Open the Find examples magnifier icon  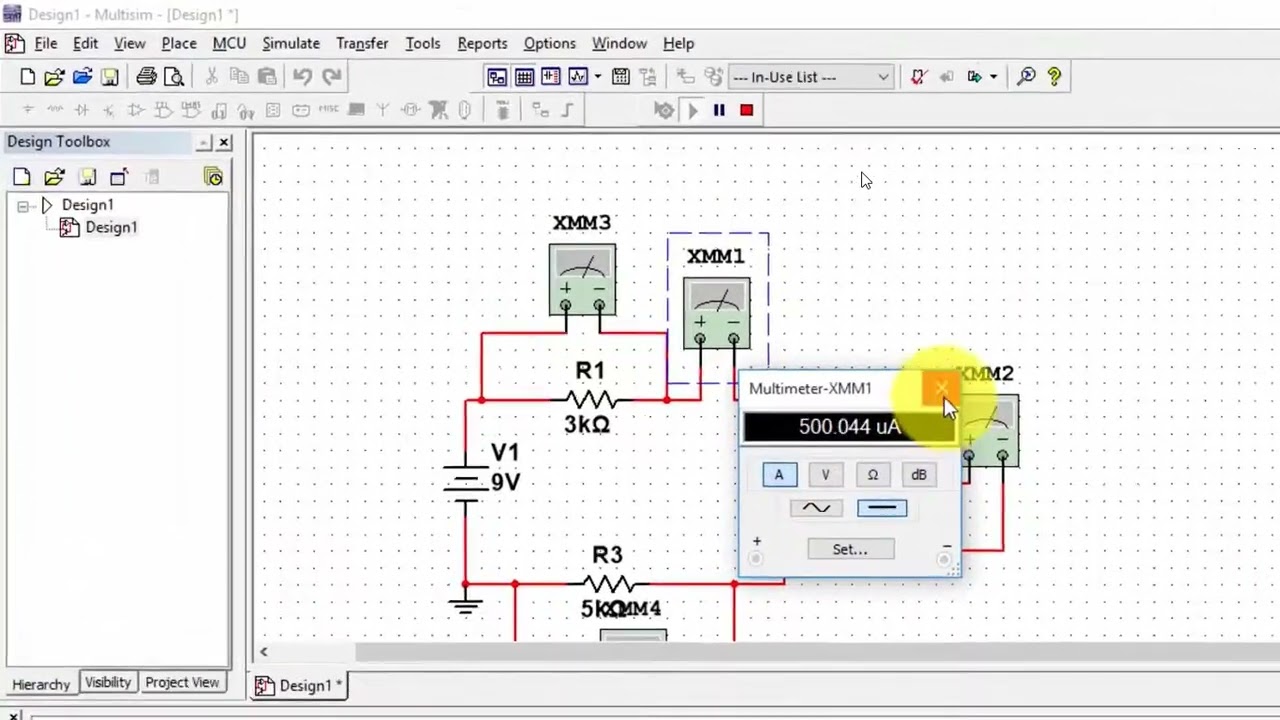[1026, 76]
